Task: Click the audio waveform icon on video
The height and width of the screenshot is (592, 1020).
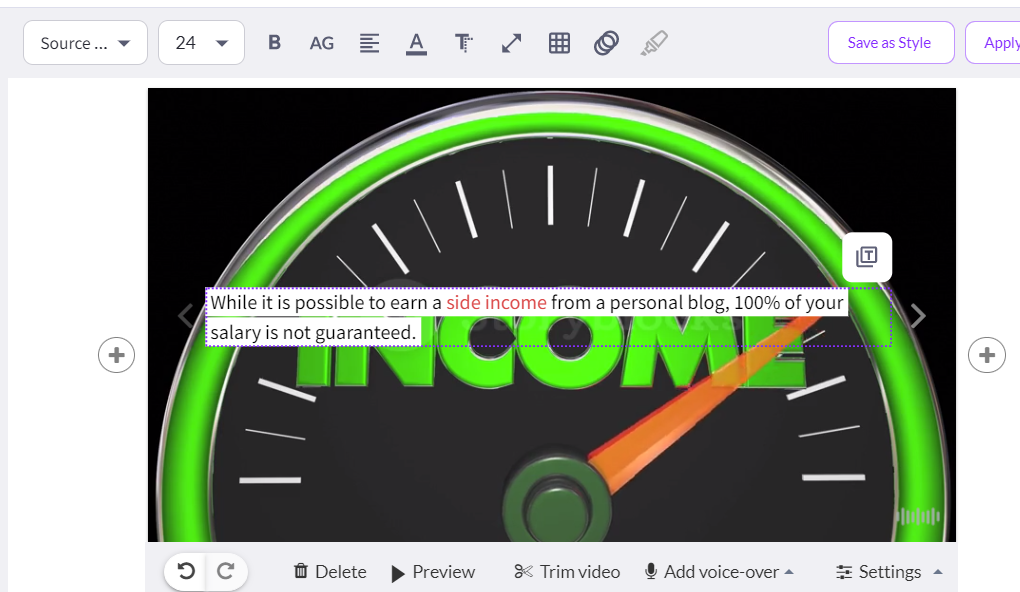Action: pos(917,517)
